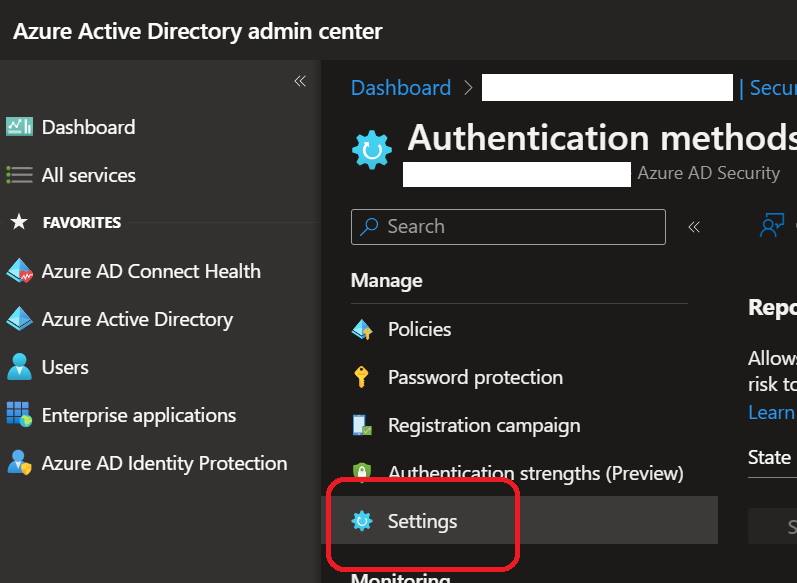The height and width of the screenshot is (583, 797).
Task: Open the Settings menu item
Action: click(x=422, y=521)
